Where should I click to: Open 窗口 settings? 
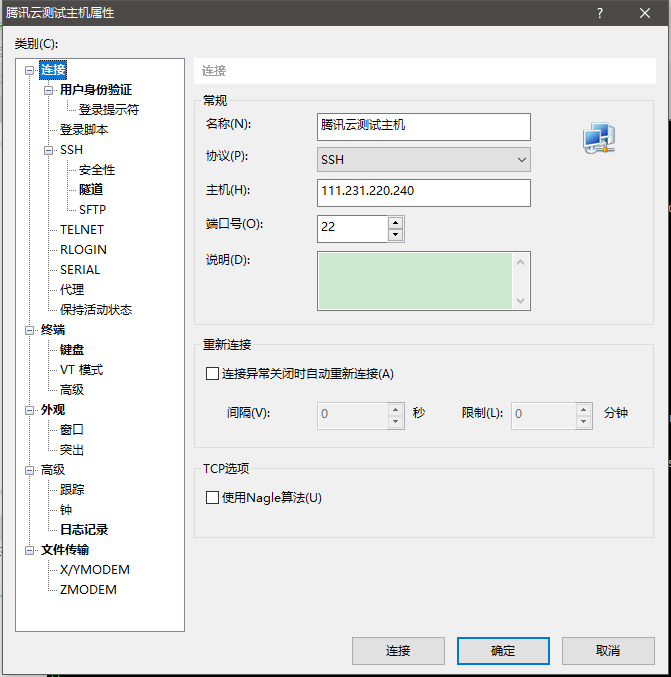point(72,430)
